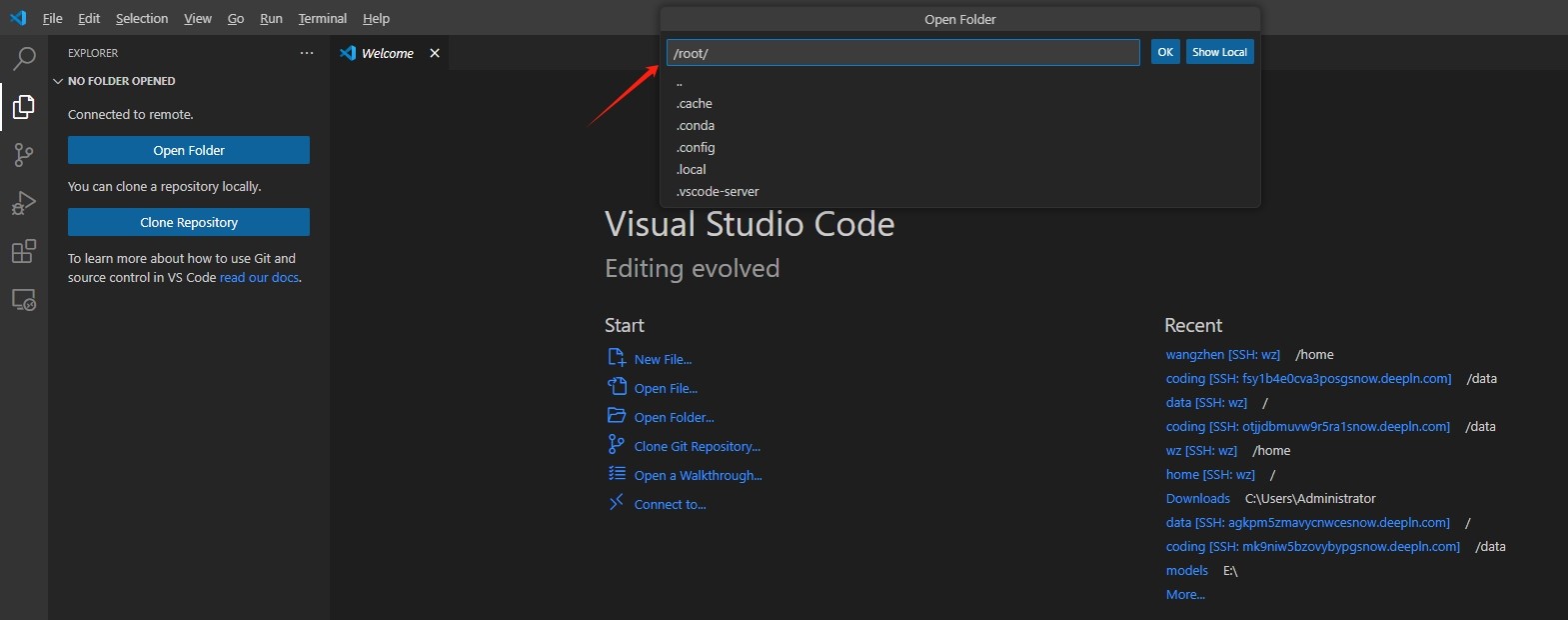Open recent coding folder on fsy1b4e0cva3posgsnow host
The image size is (1568, 620).
pos(1308,378)
